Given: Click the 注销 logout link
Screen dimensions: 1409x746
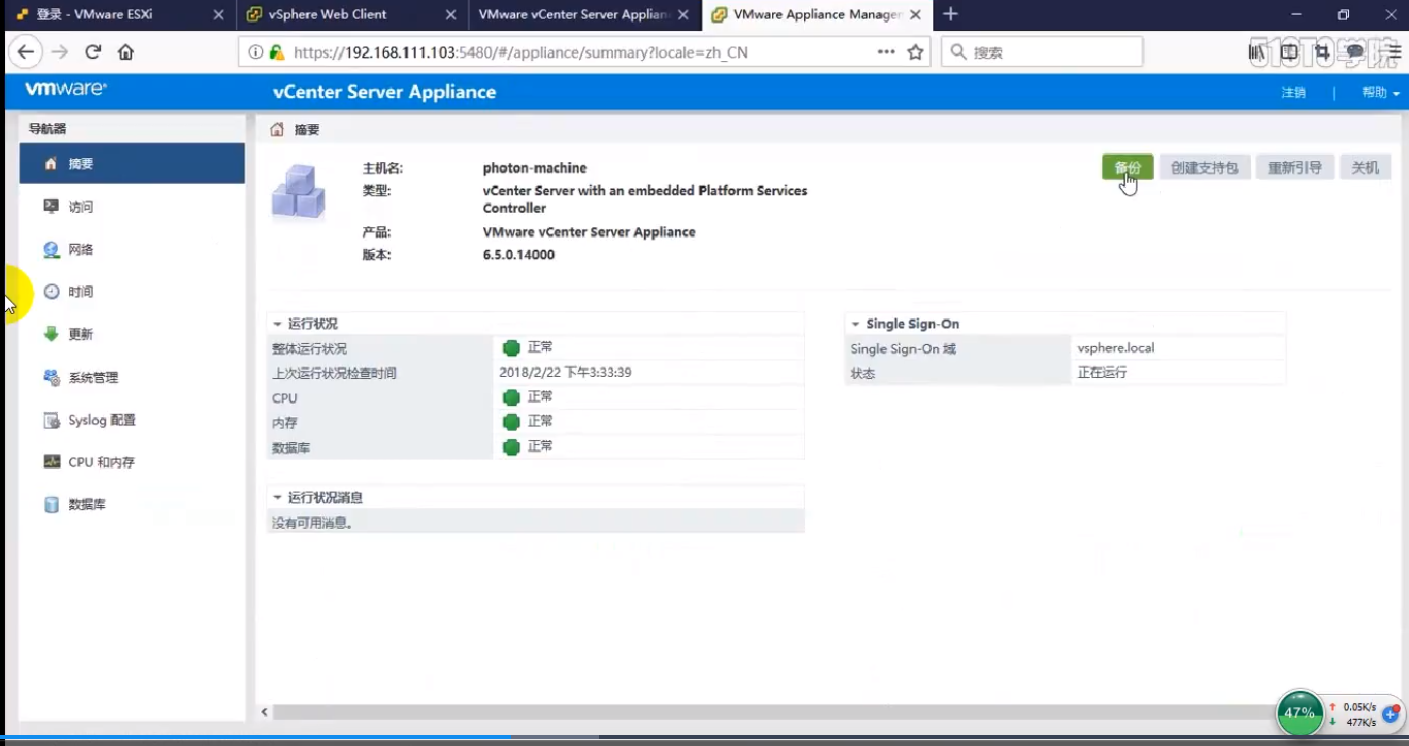Looking at the screenshot, I should tap(1293, 92).
